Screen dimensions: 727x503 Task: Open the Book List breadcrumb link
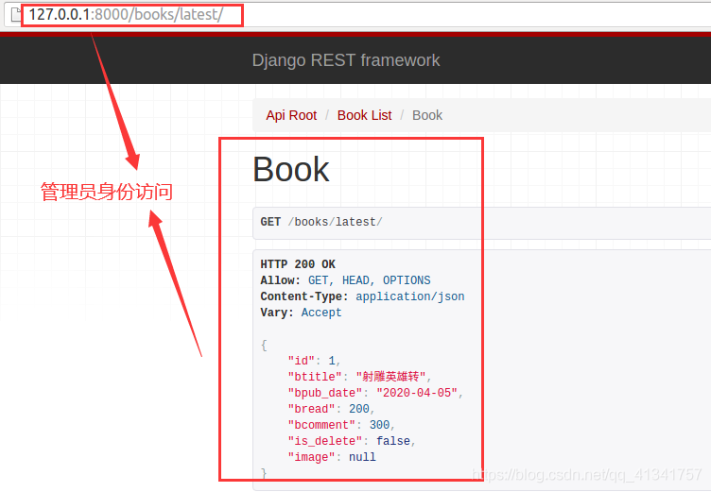(x=364, y=115)
